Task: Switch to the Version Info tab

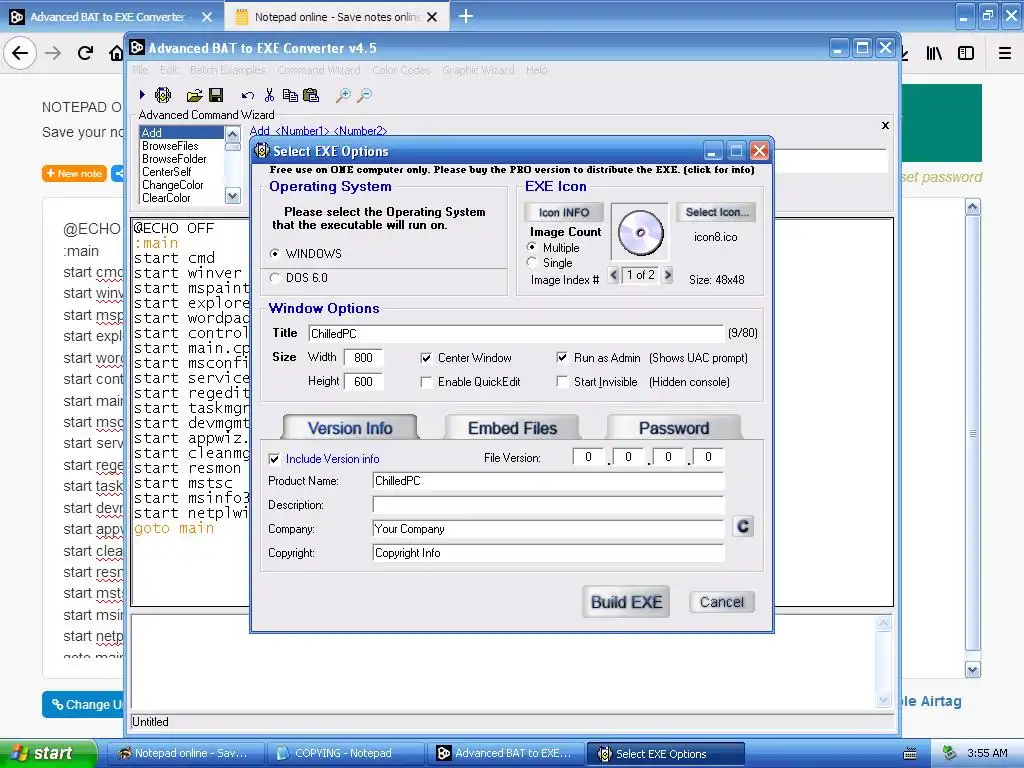Action: tap(350, 428)
